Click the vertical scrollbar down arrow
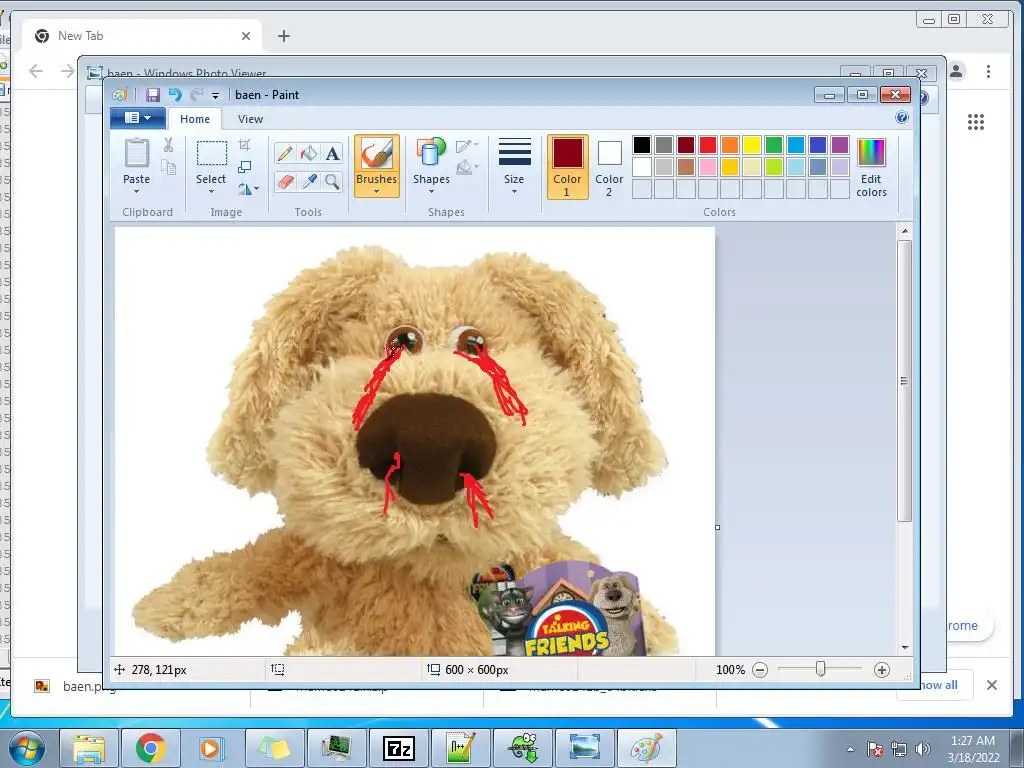 pyautogui.click(x=904, y=647)
